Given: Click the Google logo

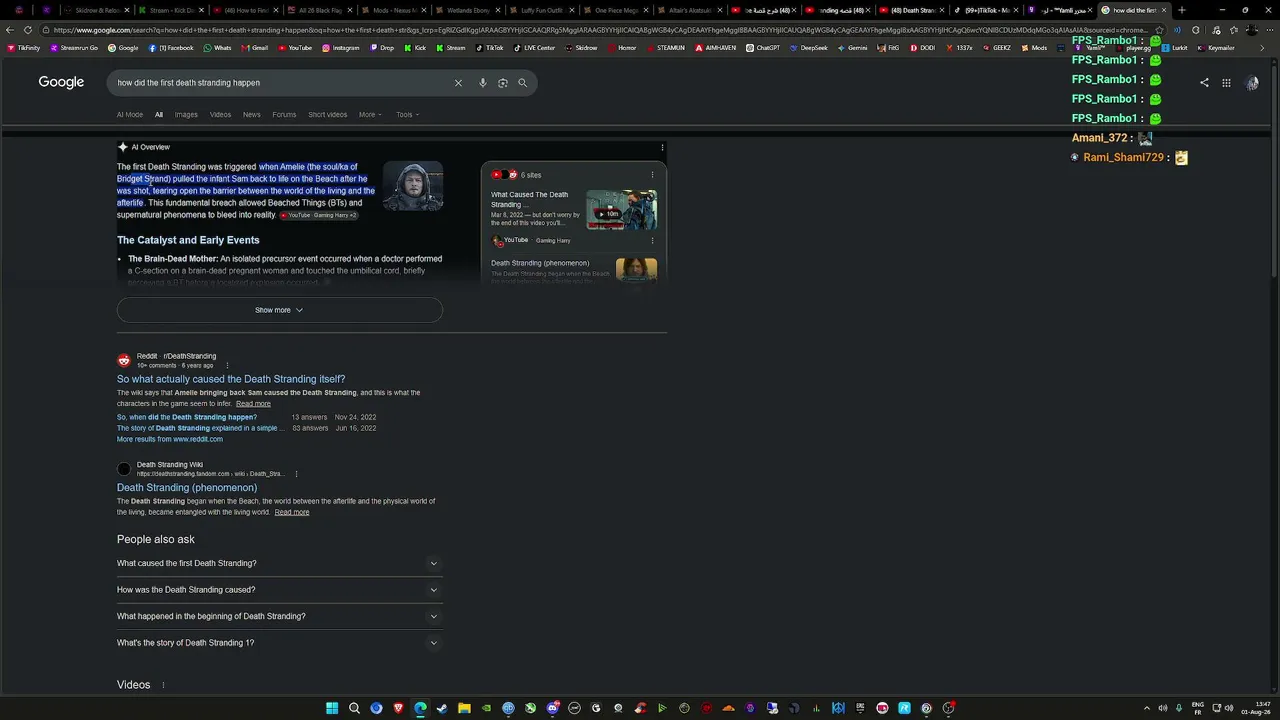Looking at the screenshot, I should pyautogui.click(x=61, y=82).
